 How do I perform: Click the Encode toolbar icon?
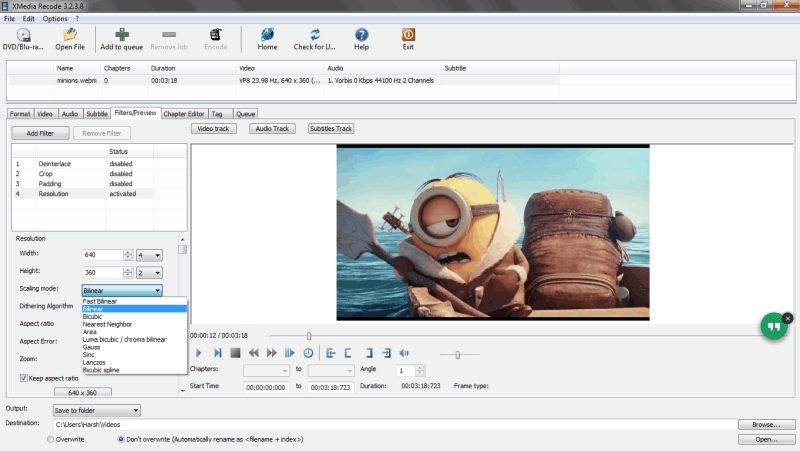click(x=215, y=35)
